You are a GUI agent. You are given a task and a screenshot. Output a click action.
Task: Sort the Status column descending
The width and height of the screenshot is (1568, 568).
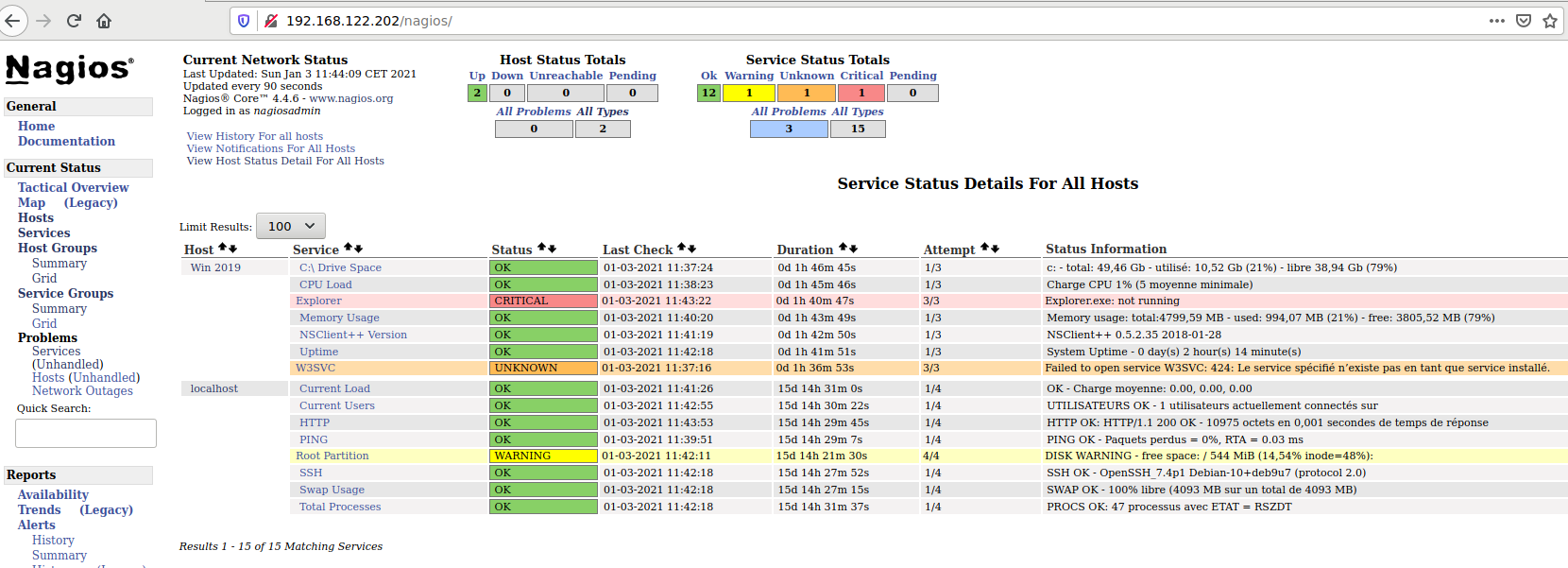pyautogui.click(x=552, y=248)
